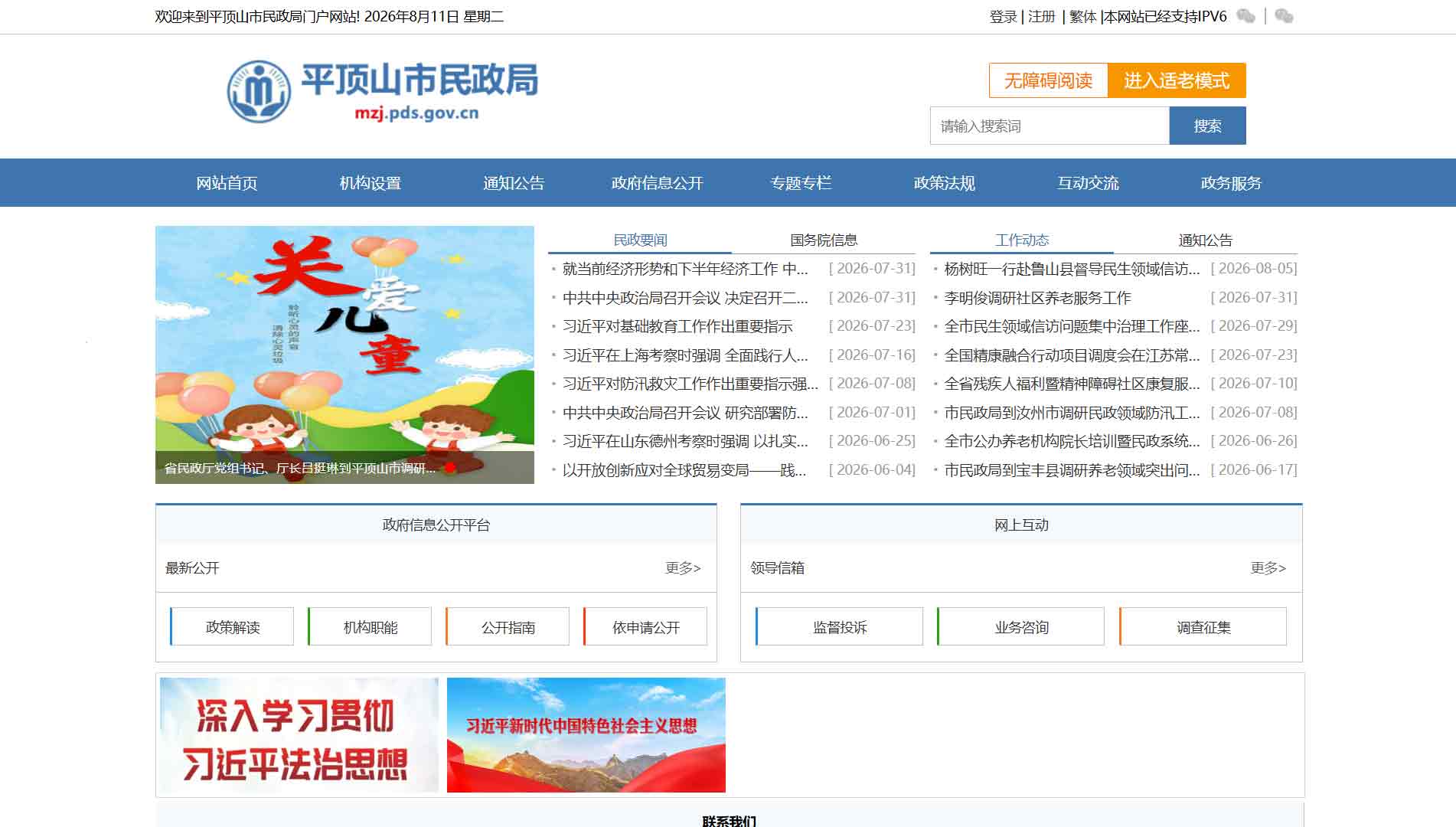Open 政务服务 navigation item

click(1231, 183)
